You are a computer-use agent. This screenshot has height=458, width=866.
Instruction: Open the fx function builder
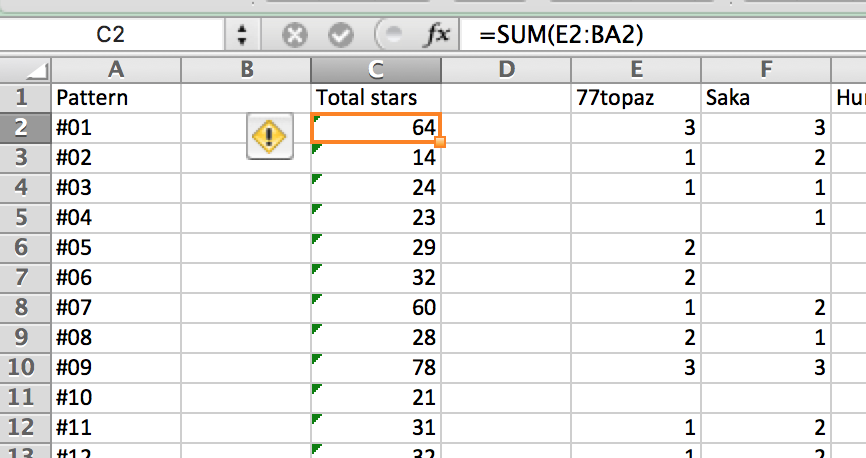coord(437,35)
